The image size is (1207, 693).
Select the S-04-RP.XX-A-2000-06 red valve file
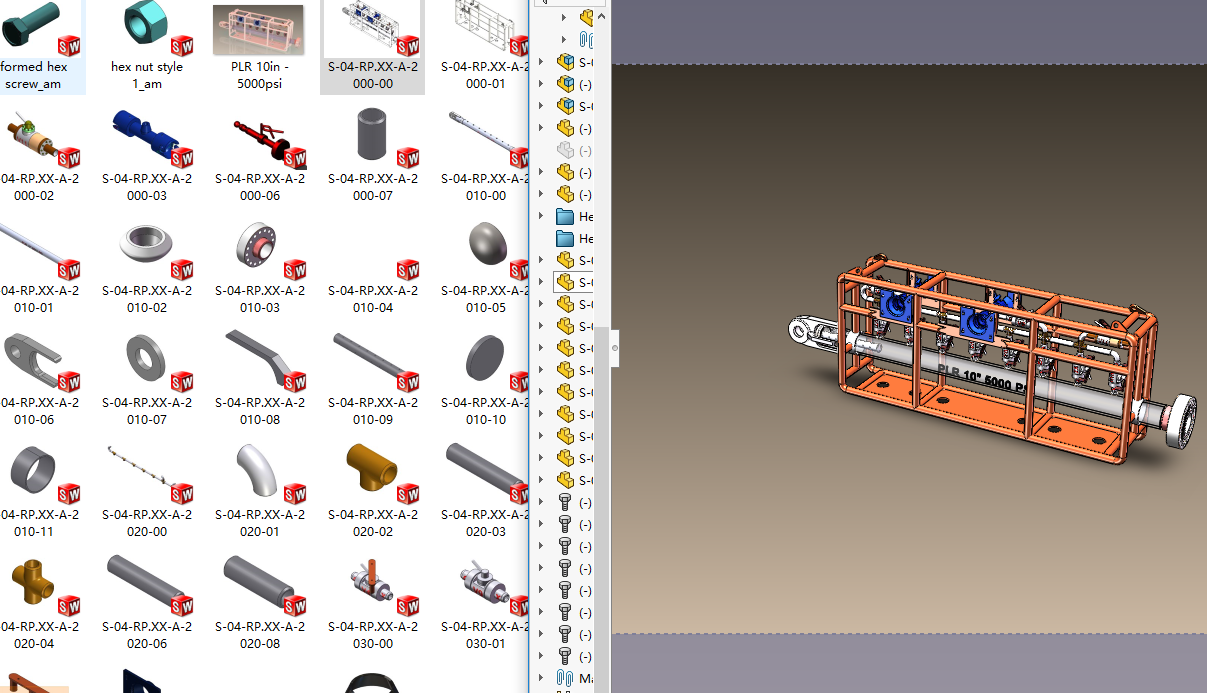pos(260,156)
